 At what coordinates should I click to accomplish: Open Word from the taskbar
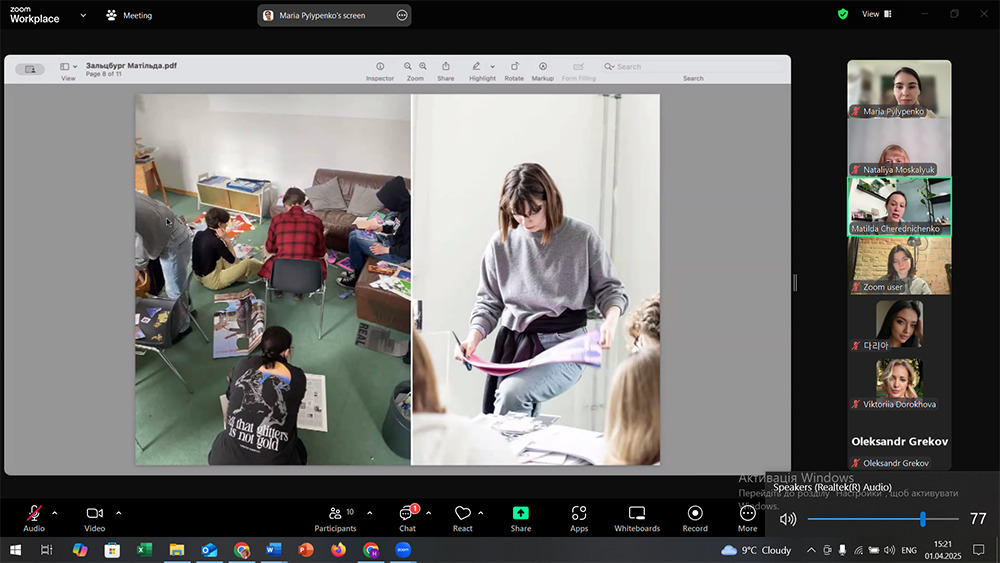point(274,550)
